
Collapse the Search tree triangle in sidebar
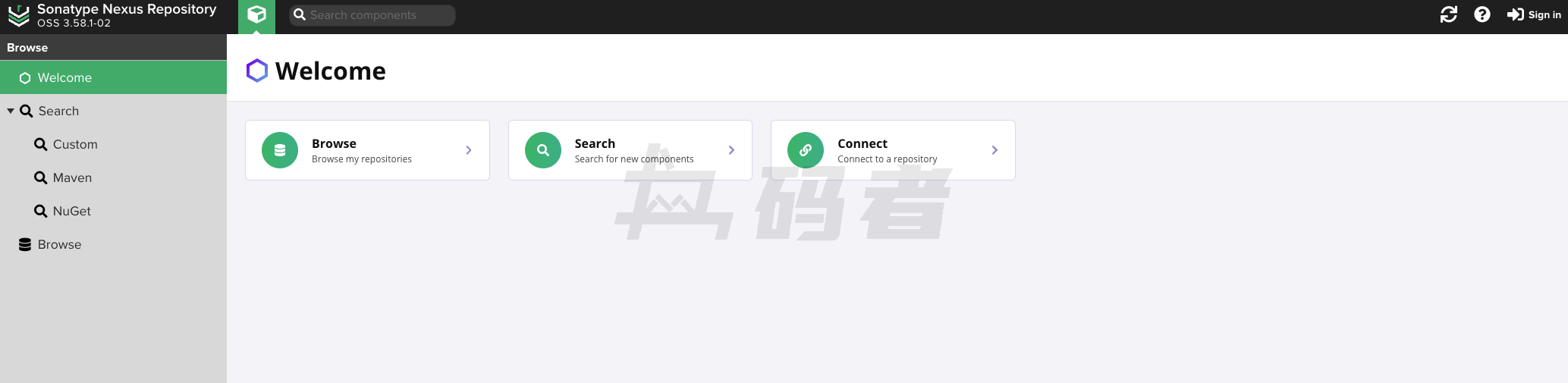tap(11, 111)
